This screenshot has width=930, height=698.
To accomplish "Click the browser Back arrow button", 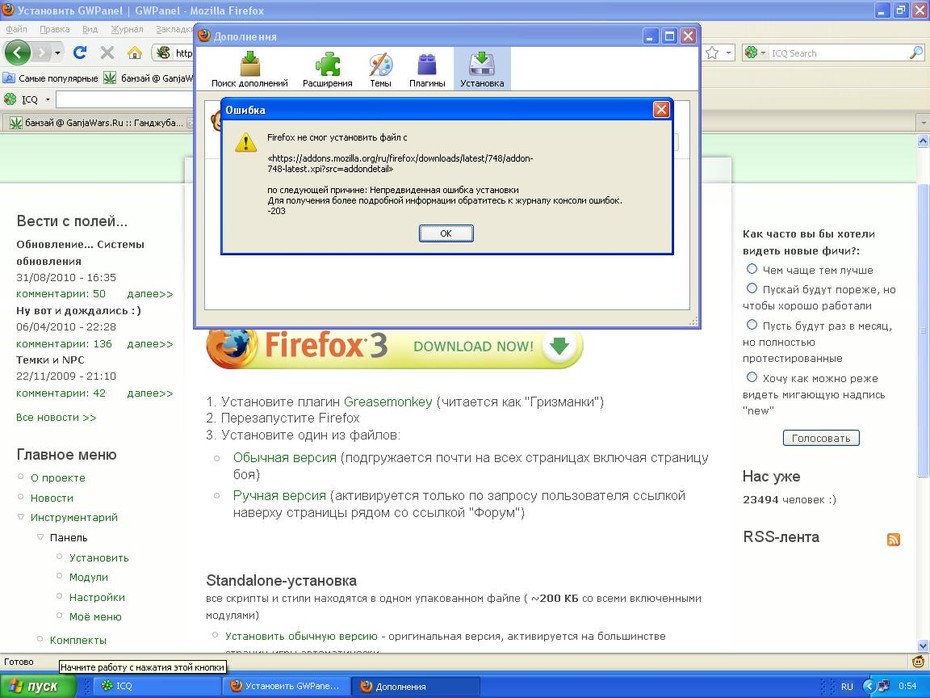I will point(18,53).
